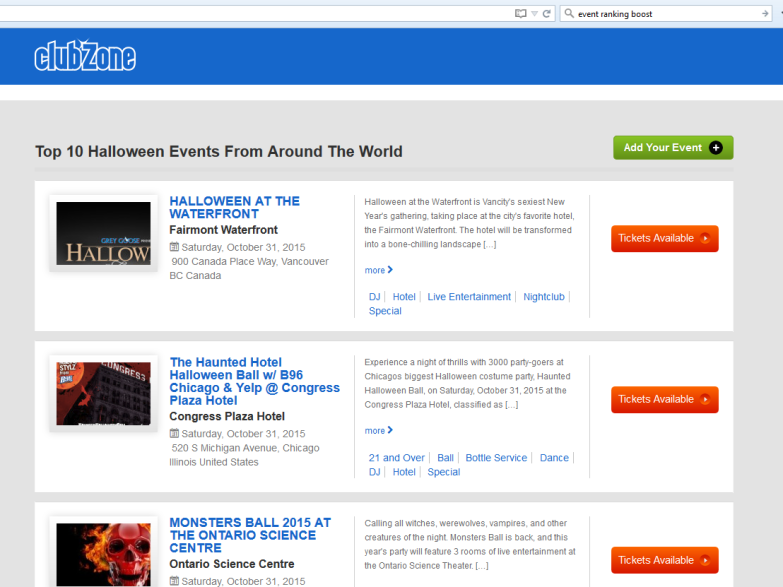Click arrow icon on Waterfront Tickets button
The width and height of the screenshot is (783, 587).
[x=705, y=238]
